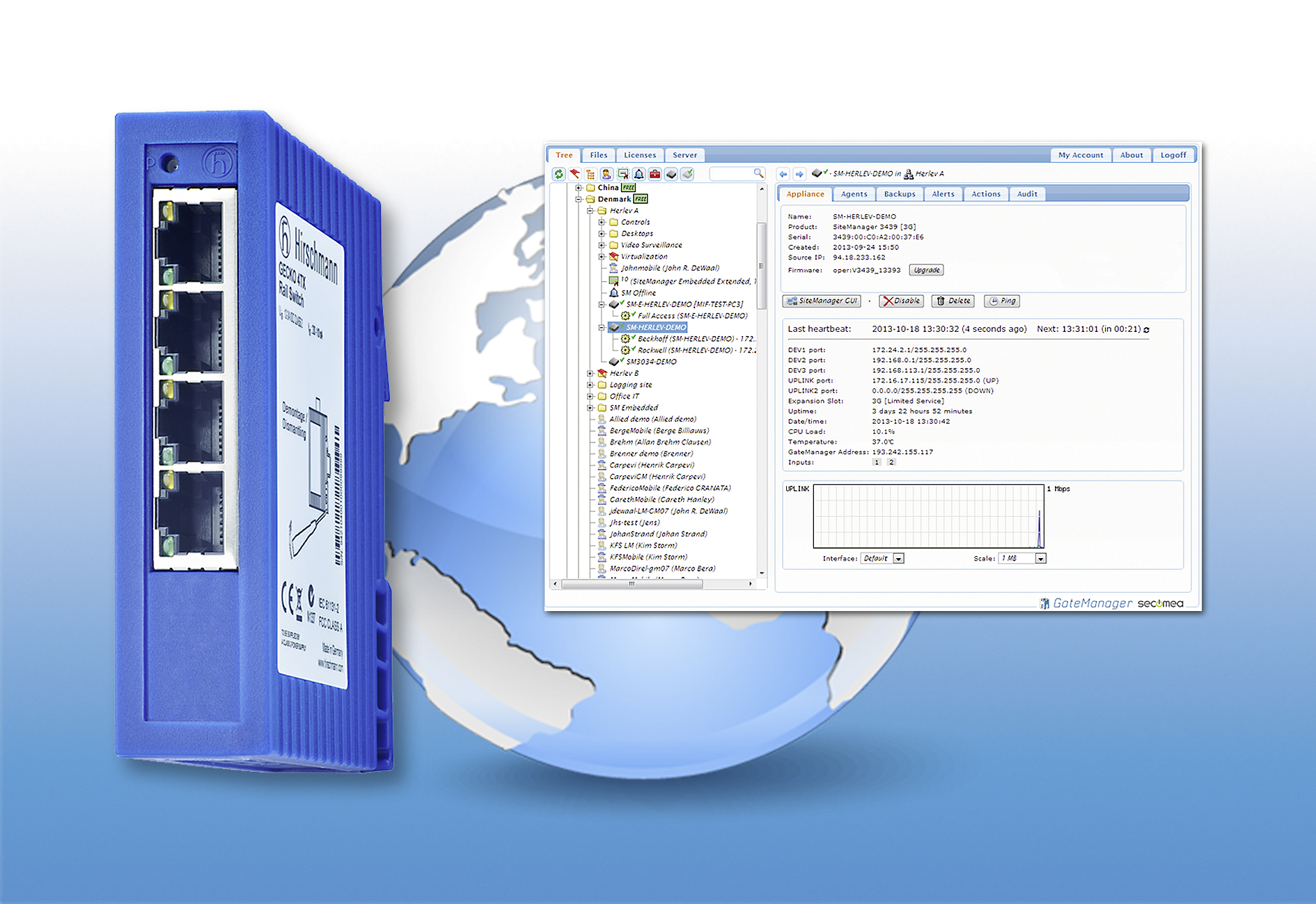Click the dark appliance toolbar icon

671,174
